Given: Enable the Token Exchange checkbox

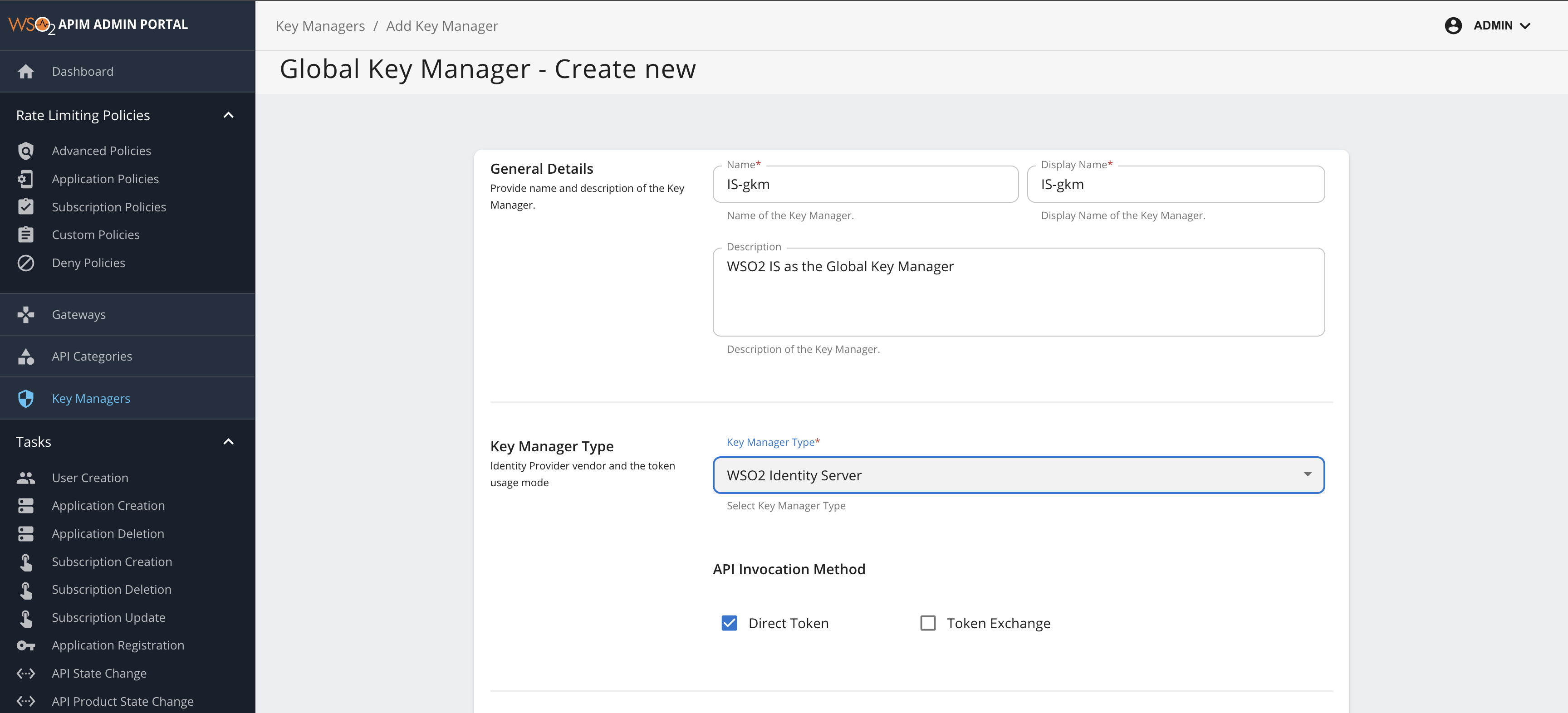Looking at the screenshot, I should [928, 623].
